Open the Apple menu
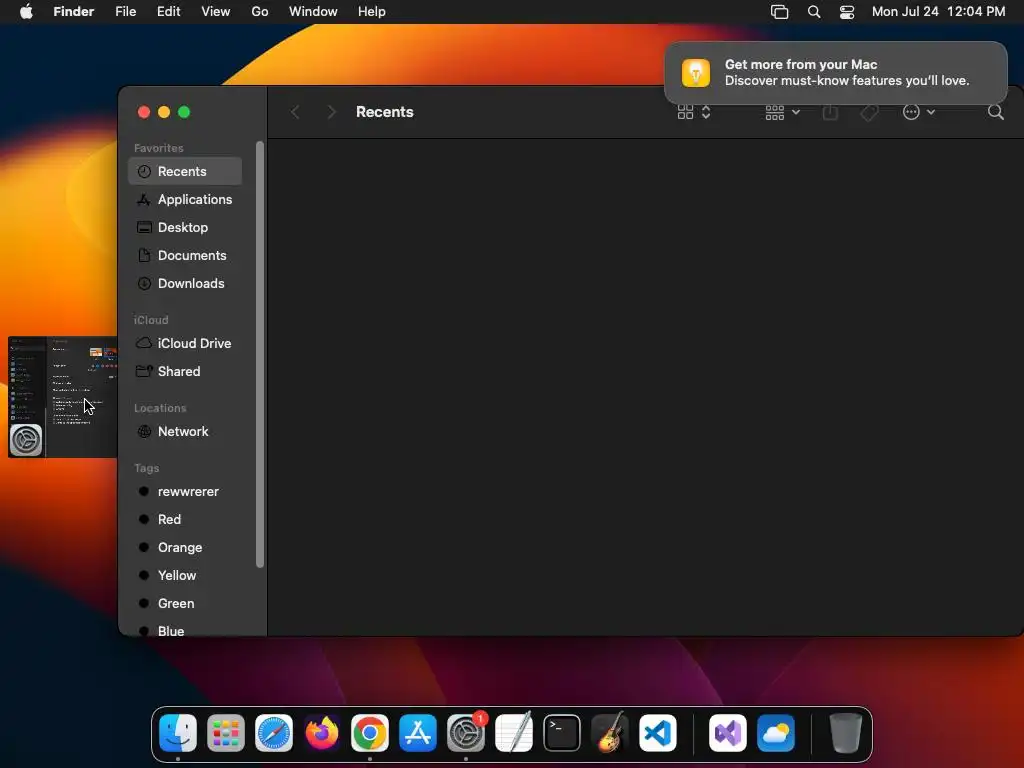Screen dimensions: 1024x768 point(26,11)
